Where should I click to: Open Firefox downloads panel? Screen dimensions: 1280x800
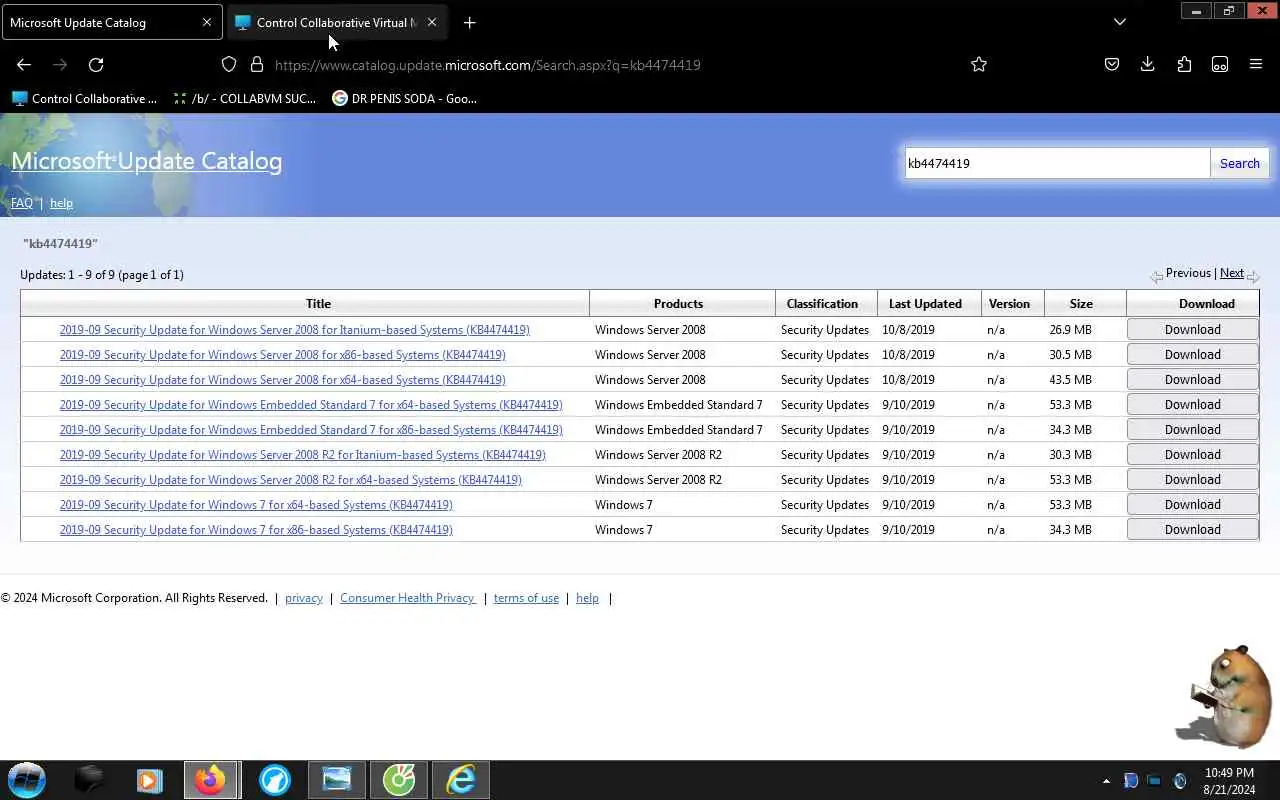pos(1148,64)
